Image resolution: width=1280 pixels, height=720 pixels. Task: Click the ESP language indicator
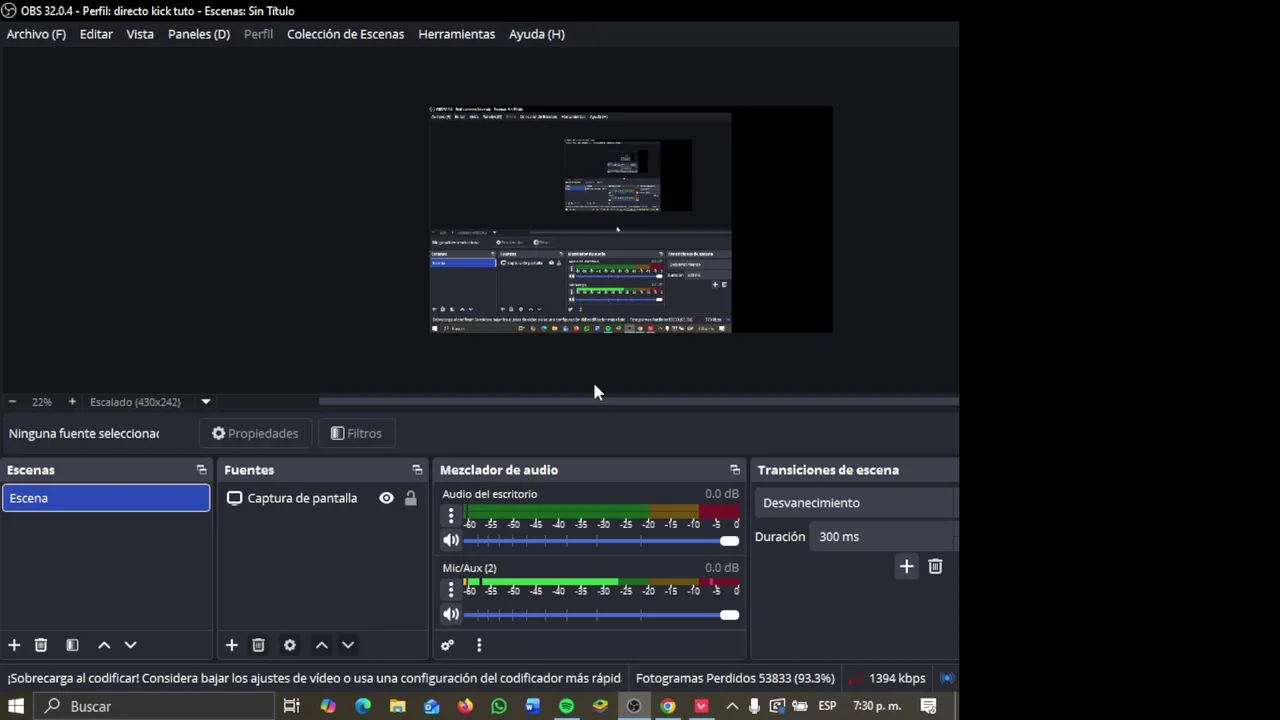(x=827, y=706)
